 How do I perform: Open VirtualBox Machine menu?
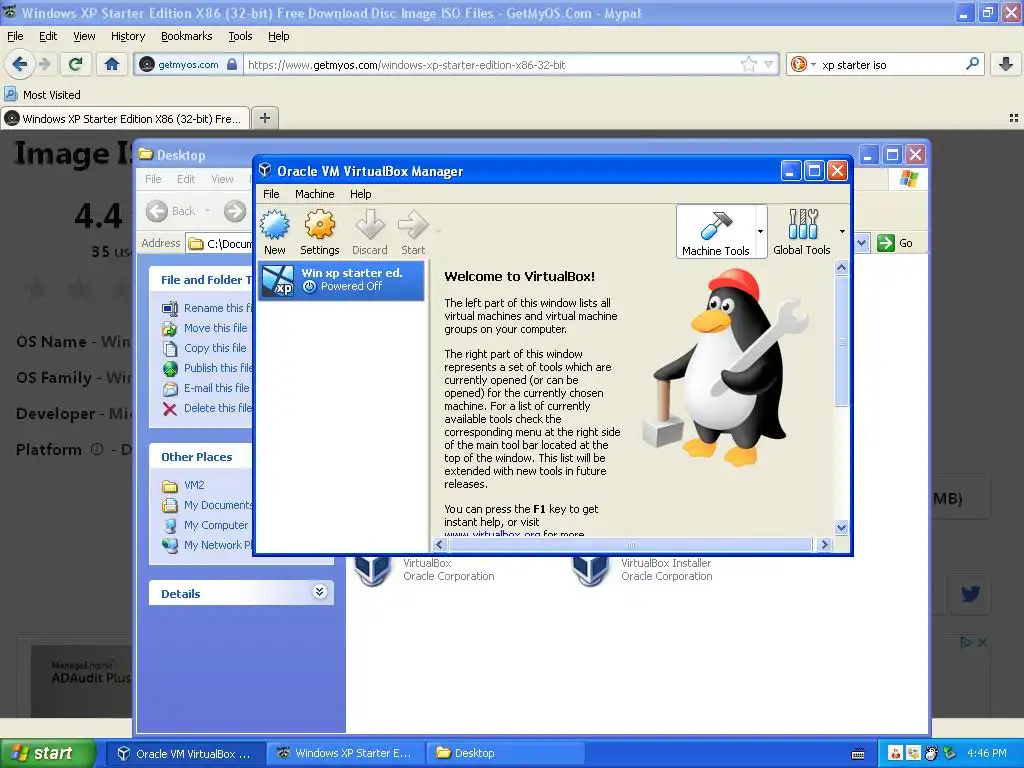[x=314, y=194]
